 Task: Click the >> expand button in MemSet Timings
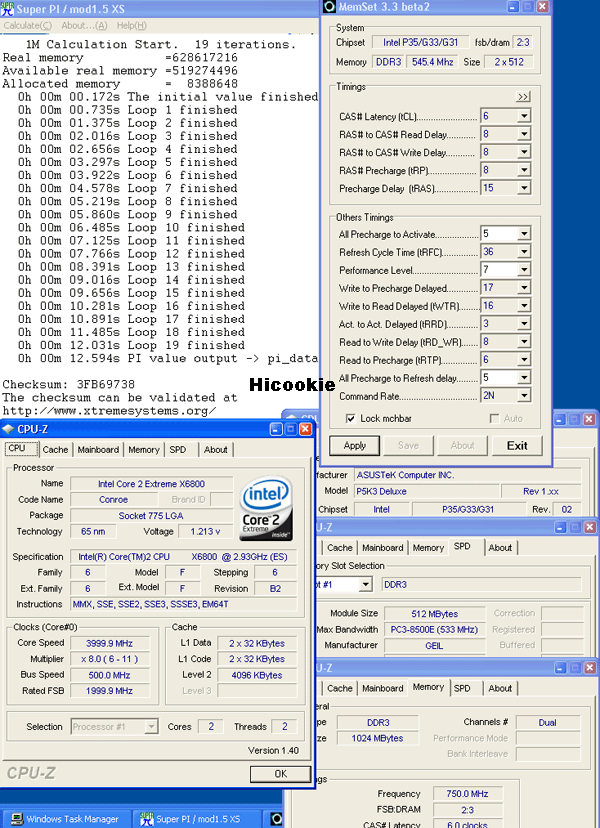523,97
